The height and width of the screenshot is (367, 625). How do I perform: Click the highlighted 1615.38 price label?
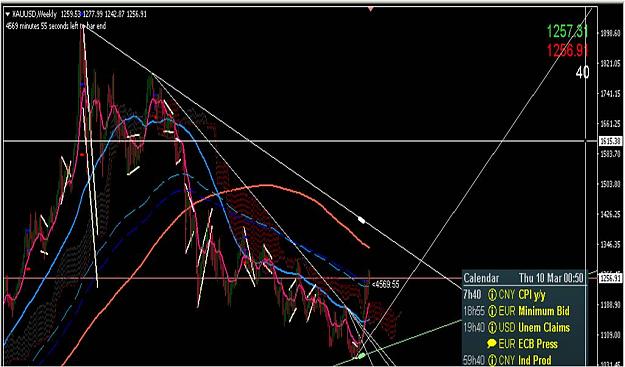[610, 141]
